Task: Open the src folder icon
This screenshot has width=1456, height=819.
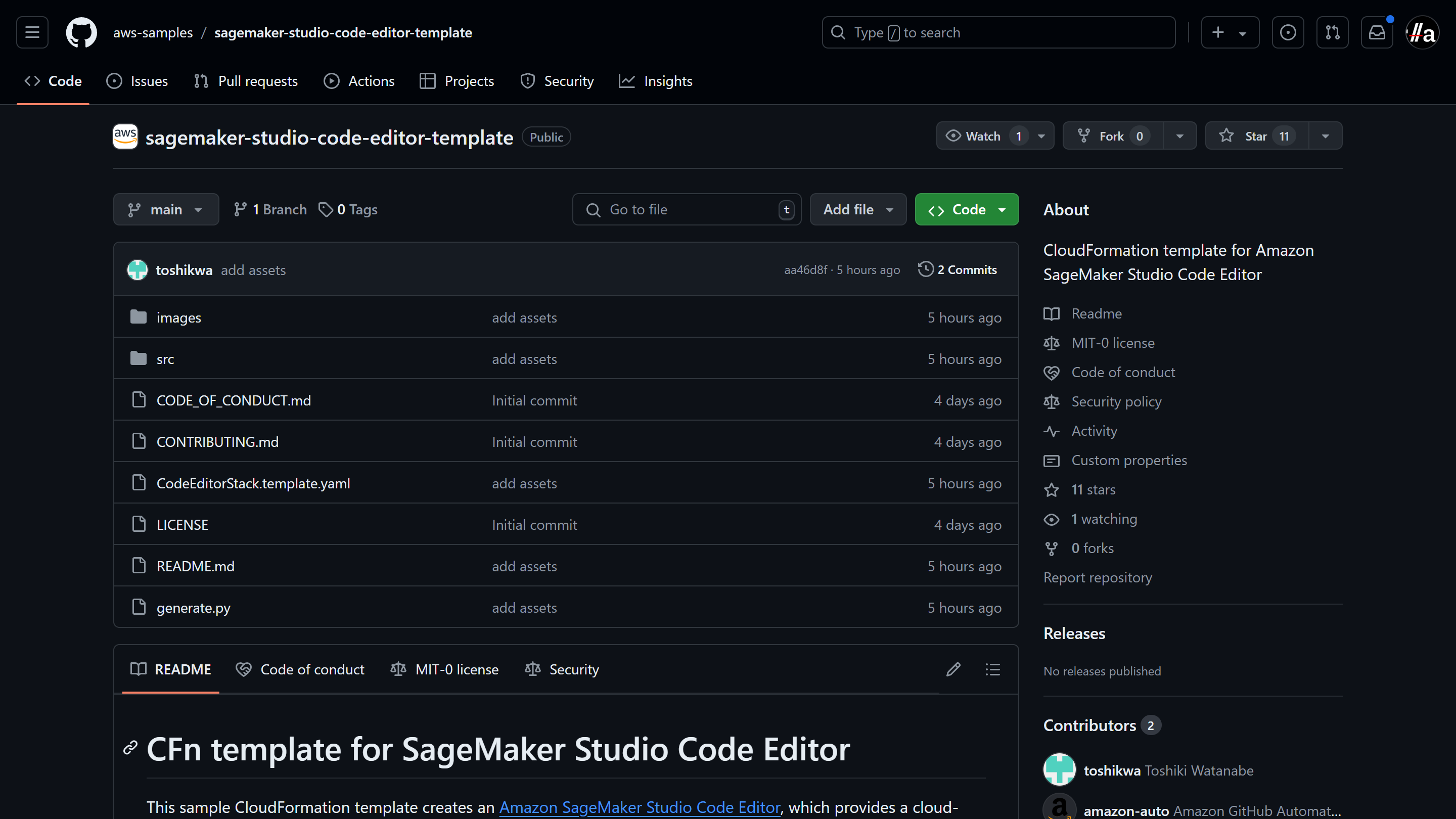Action: tap(139, 358)
